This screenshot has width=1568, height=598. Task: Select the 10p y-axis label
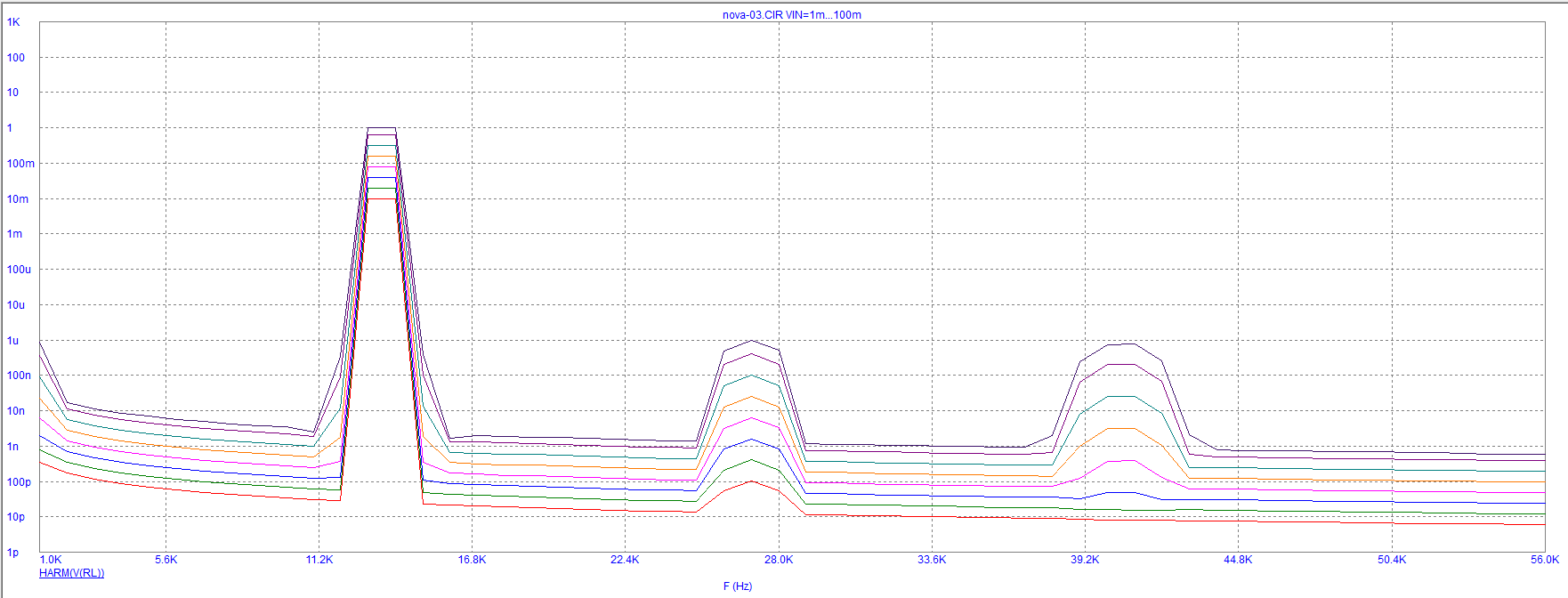[16, 517]
